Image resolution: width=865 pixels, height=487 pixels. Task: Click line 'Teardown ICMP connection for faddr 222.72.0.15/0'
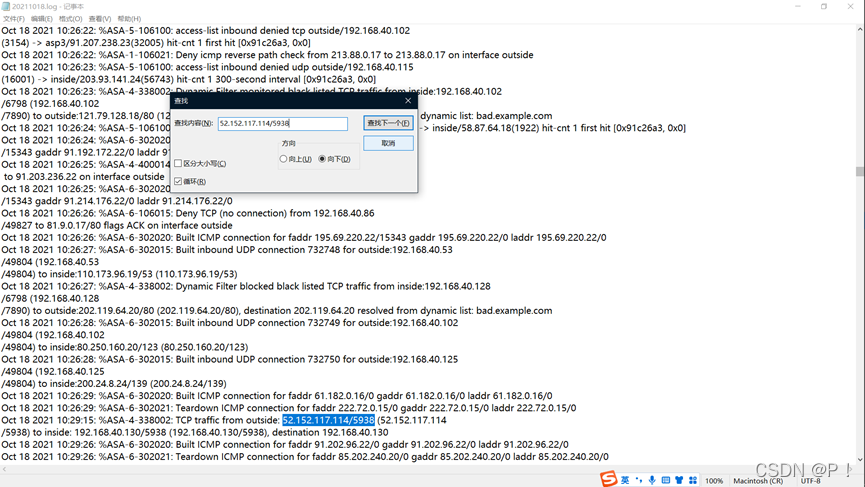pyautogui.click(x=289, y=408)
